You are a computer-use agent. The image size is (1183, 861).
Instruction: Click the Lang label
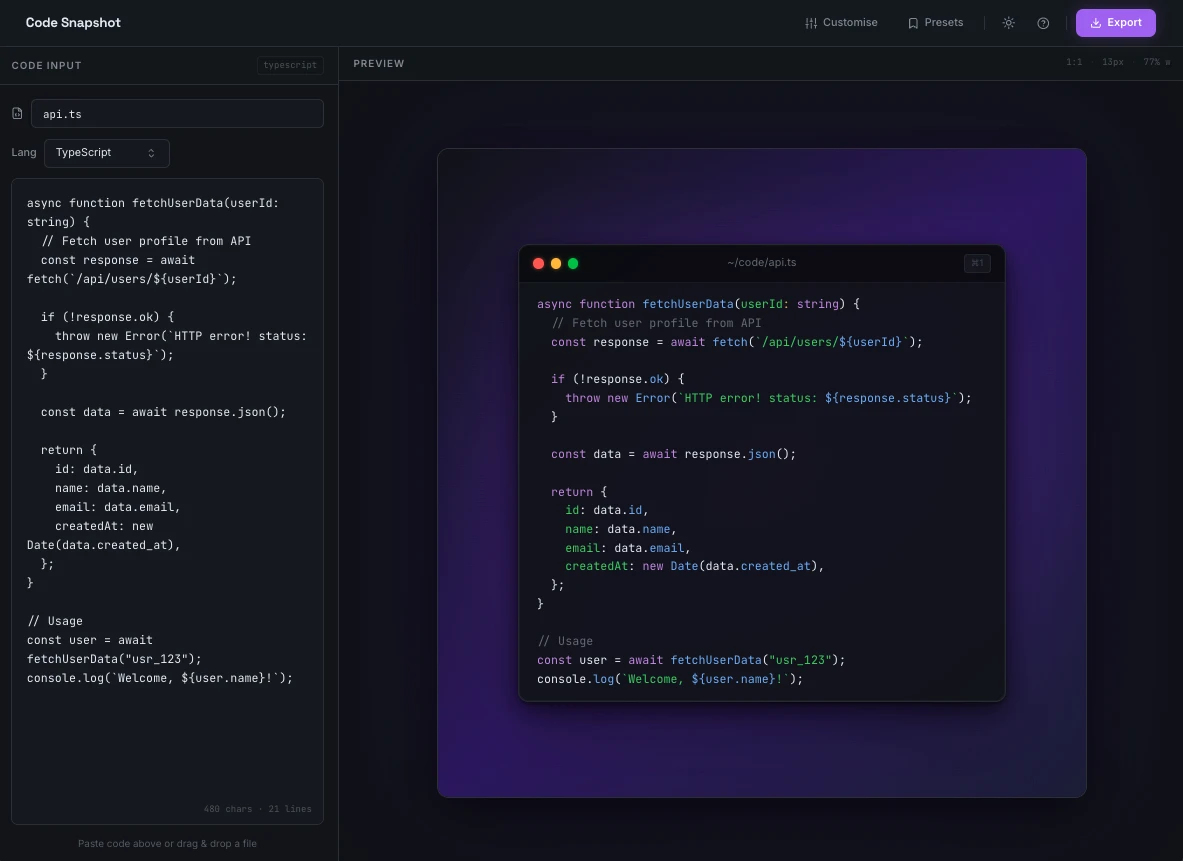pos(24,152)
